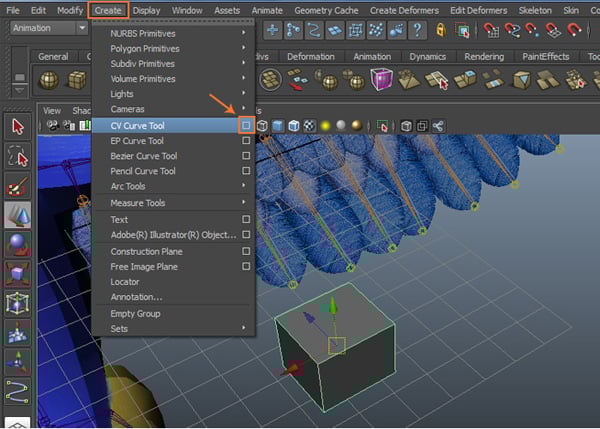Select the arrow Select tool in toolbox
The image size is (600, 429).
coord(17,127)
